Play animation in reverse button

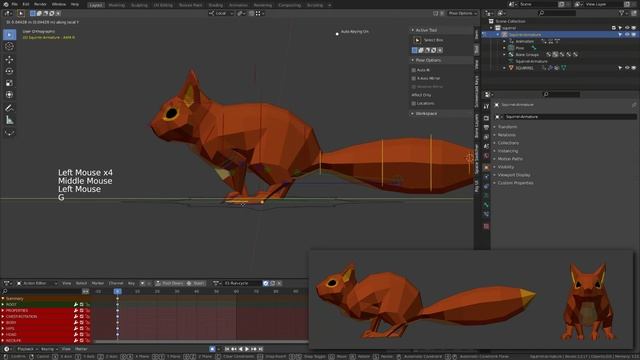tap(240, 349)
